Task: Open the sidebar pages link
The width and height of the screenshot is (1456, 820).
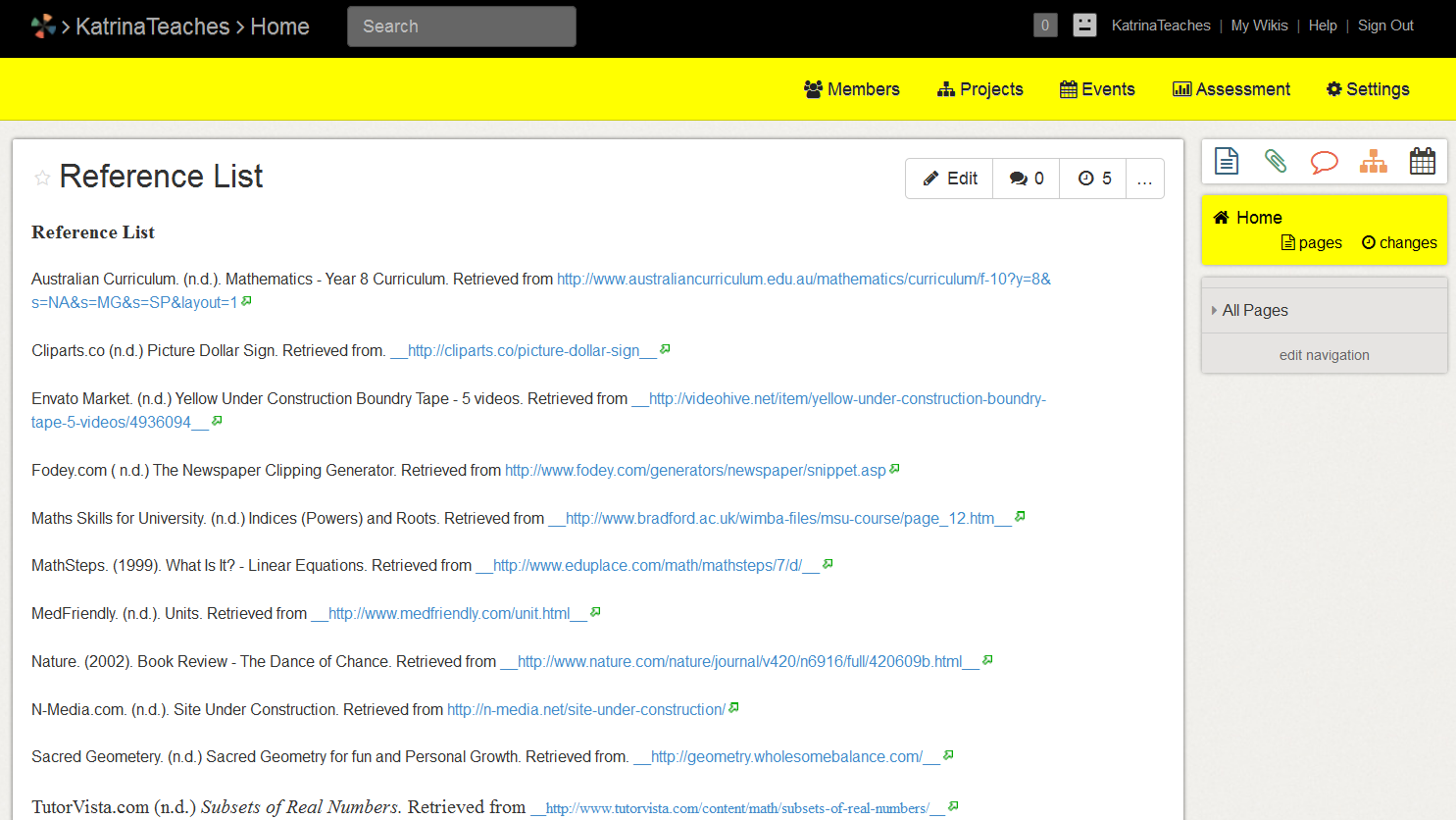Action: [x=1311, y=242]
